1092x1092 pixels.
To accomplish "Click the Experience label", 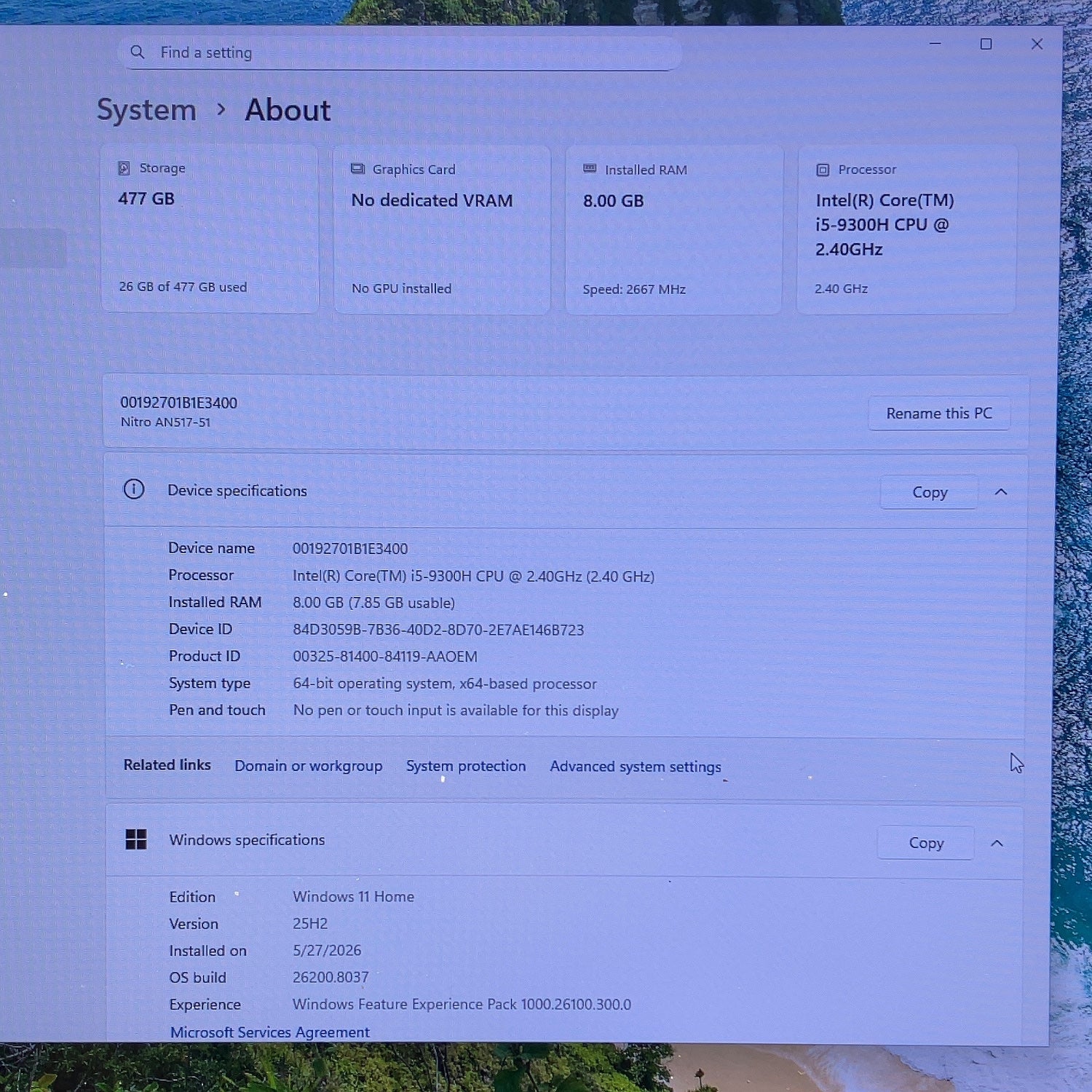I will [x=205, y=1005].
